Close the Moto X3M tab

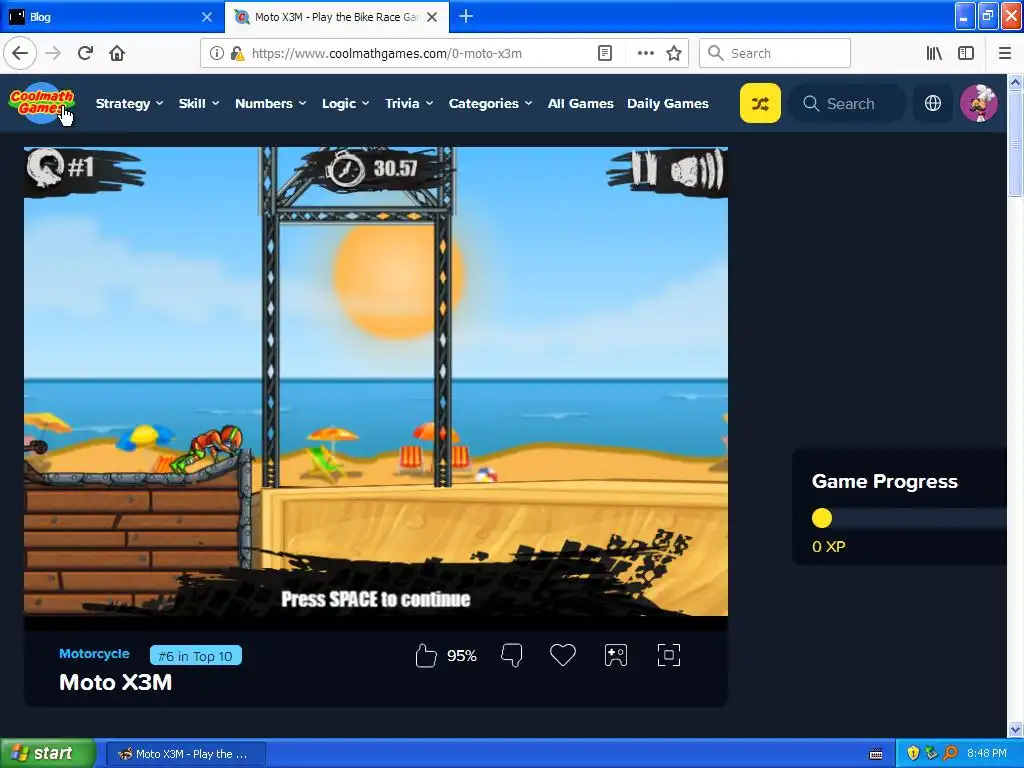coord(432,17)
